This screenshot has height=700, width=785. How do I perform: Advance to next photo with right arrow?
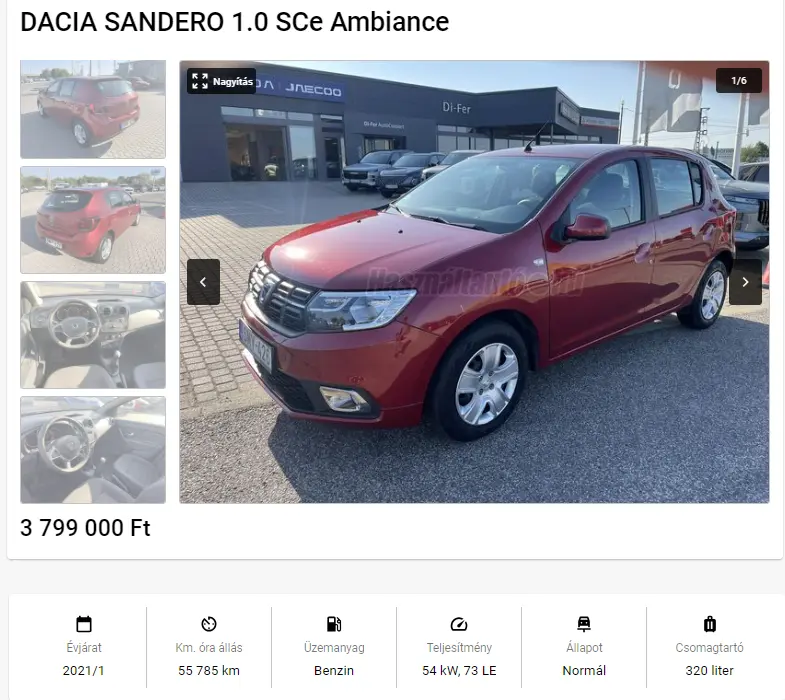click(745, 282)
